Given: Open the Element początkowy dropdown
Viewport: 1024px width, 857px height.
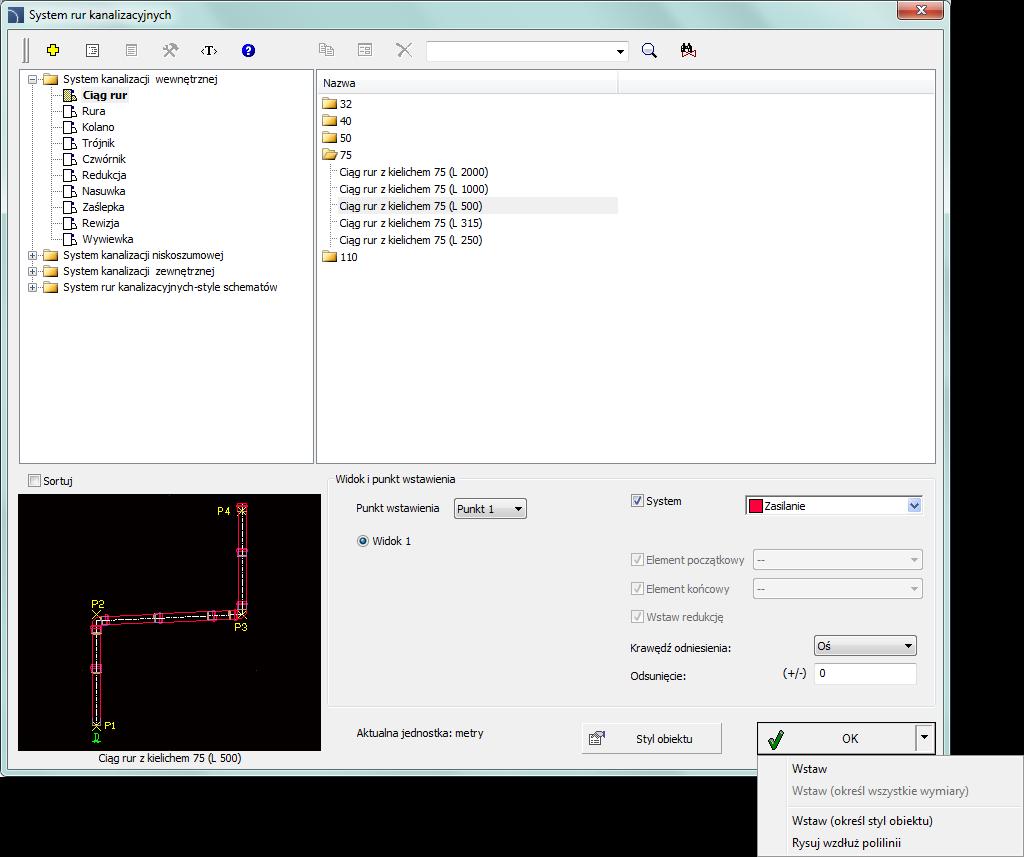Looking at the screenshot, I should 838,560.
